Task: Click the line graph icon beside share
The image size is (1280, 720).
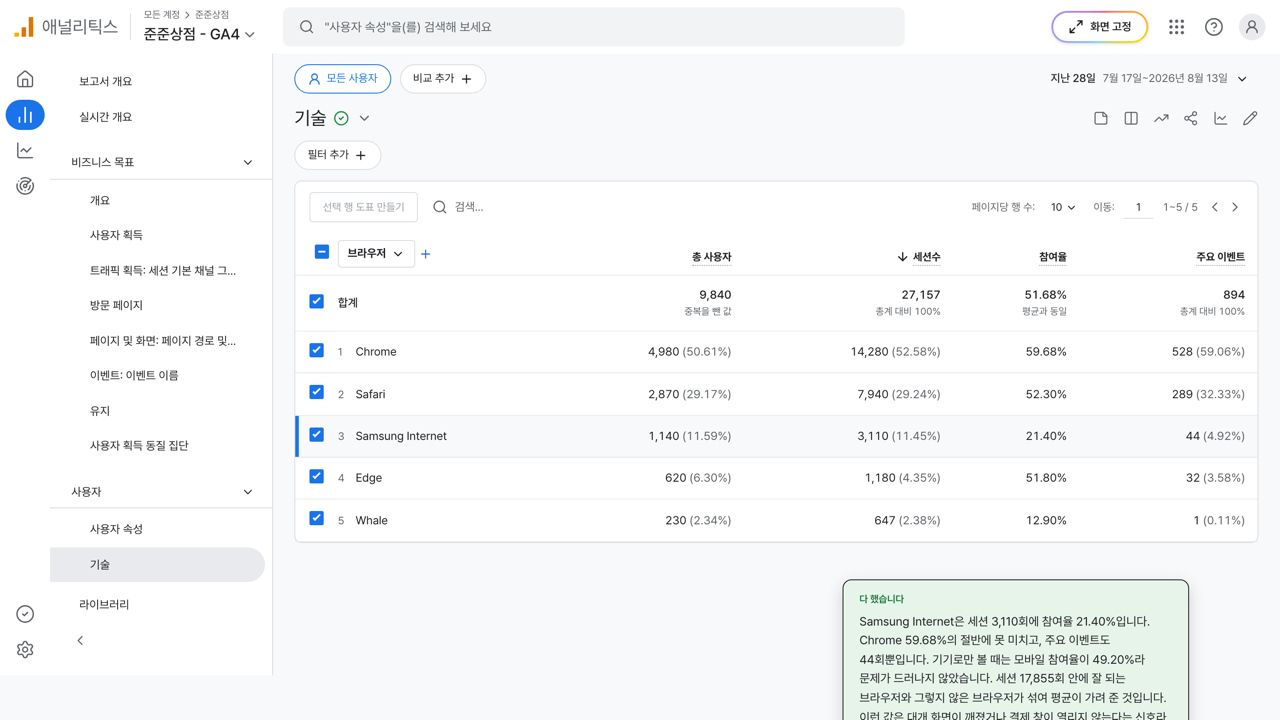Action: pos(1221,118)
